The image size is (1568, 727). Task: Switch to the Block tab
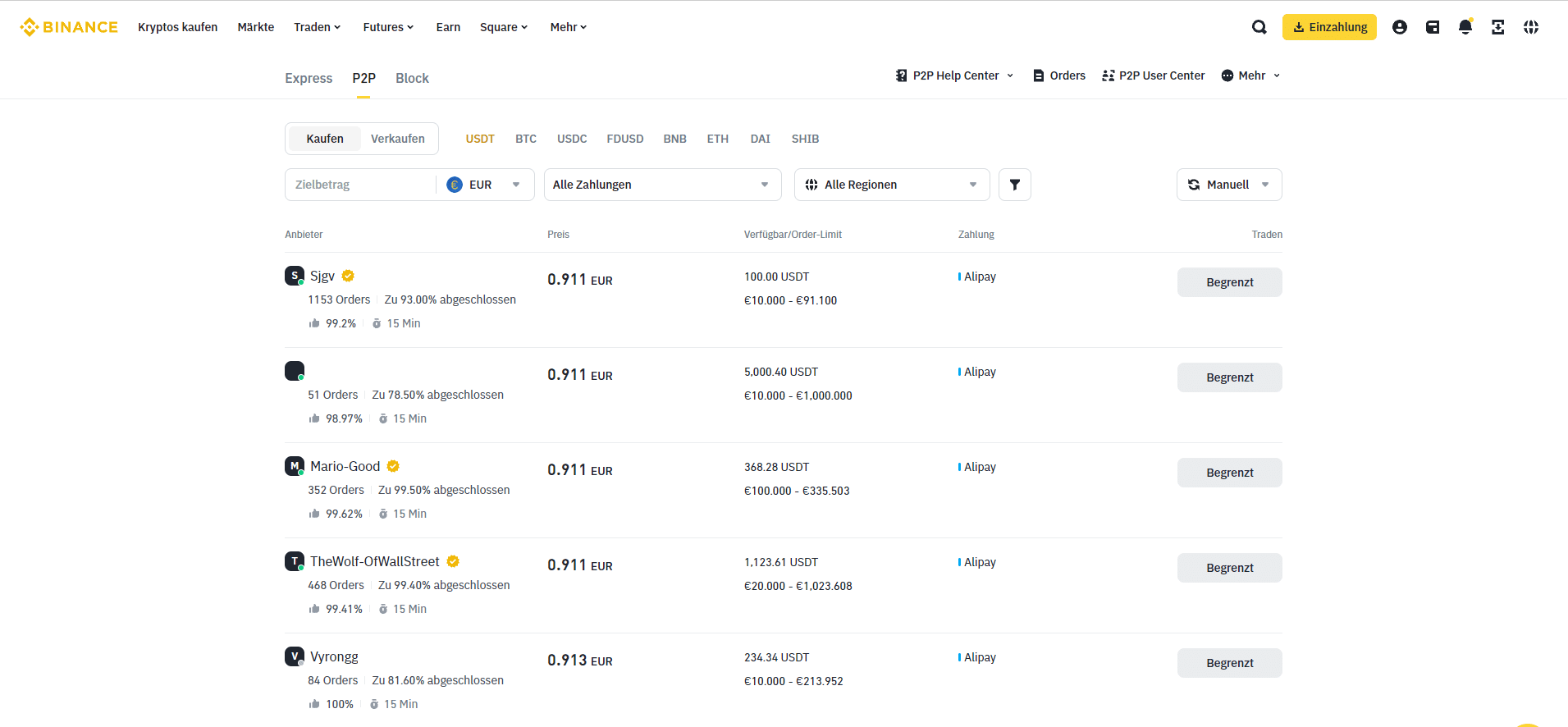[x=412, y=78]
